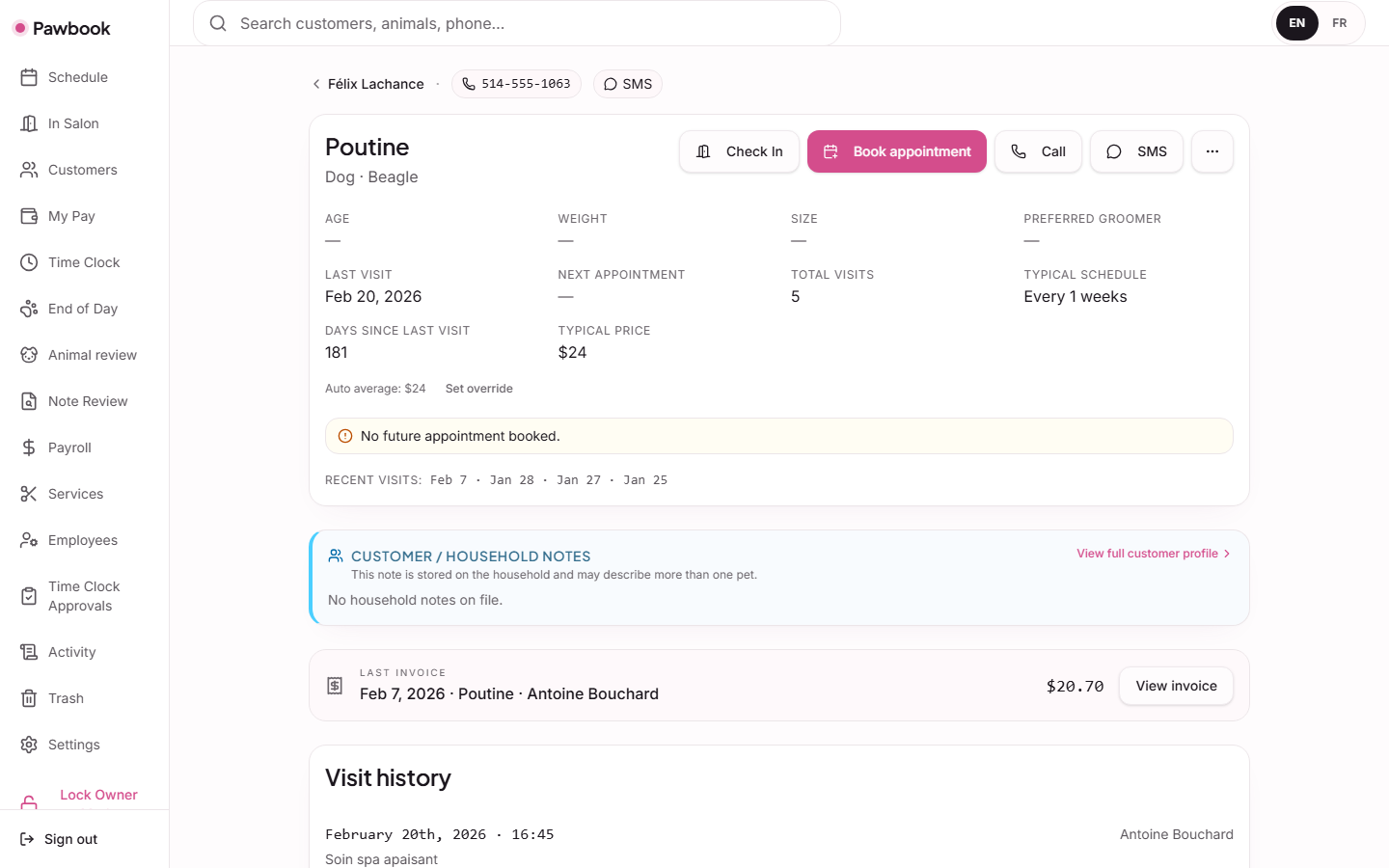Click Book appointment button
Image resolution: width=1389 pixels, height=868 pixels.
point(897,151)
